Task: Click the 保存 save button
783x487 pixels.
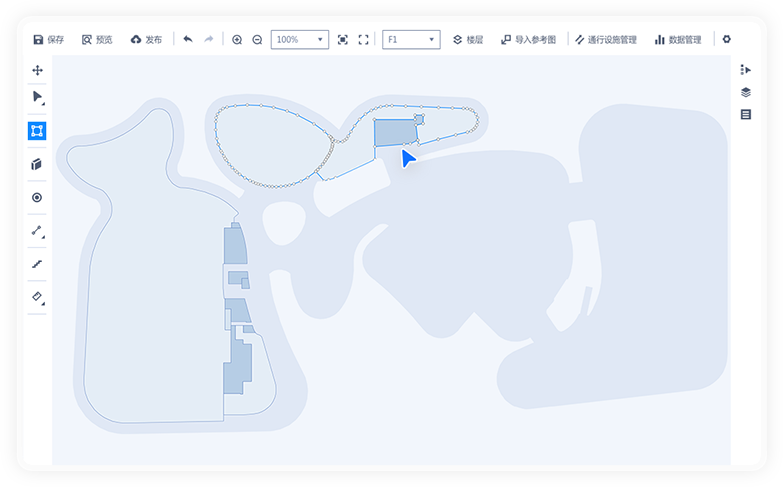Action: point(48,40)
